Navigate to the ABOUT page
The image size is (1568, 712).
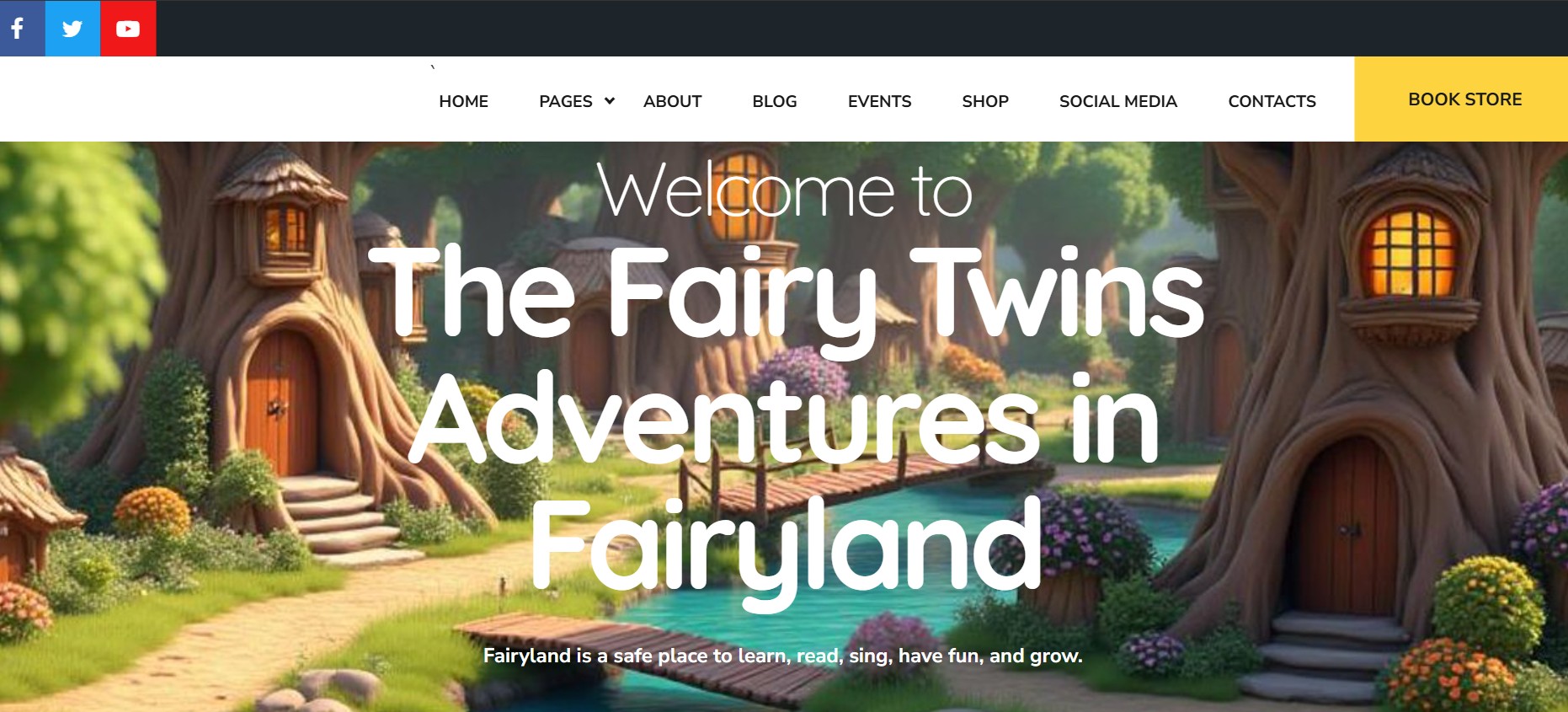click(x=672, y=101)
